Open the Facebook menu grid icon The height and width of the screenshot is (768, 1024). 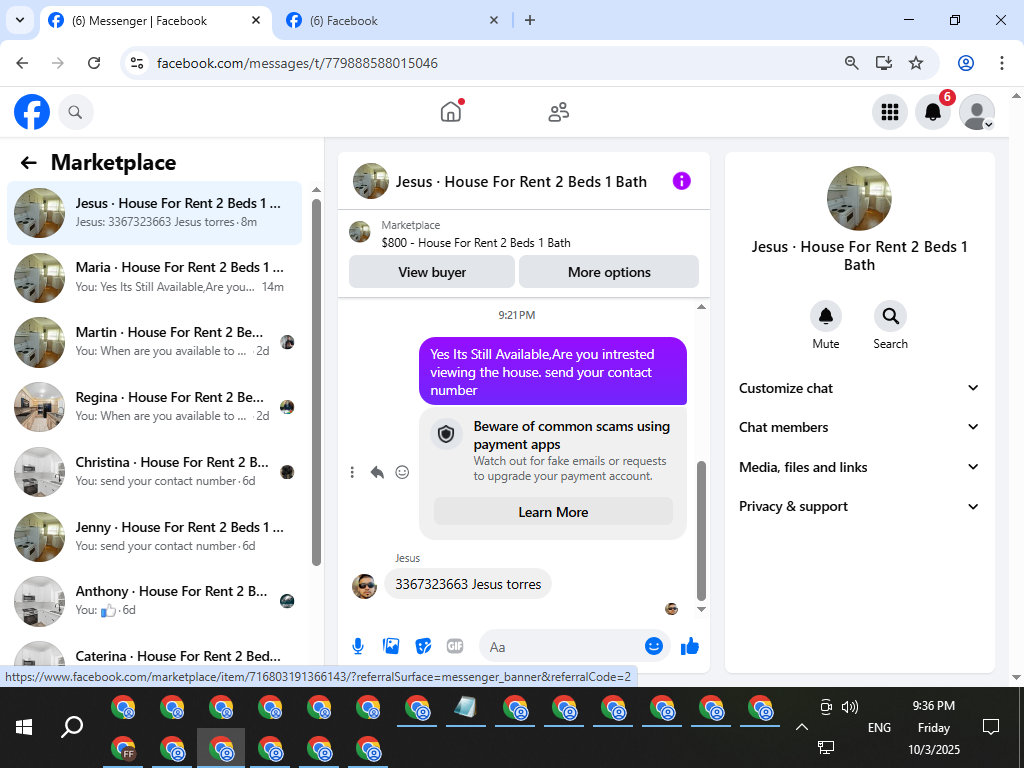coord(889,112)
